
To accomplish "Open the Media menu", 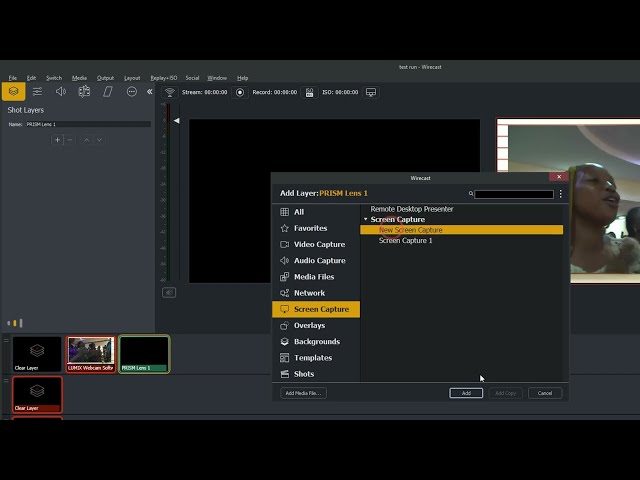I will coord(79,78).
